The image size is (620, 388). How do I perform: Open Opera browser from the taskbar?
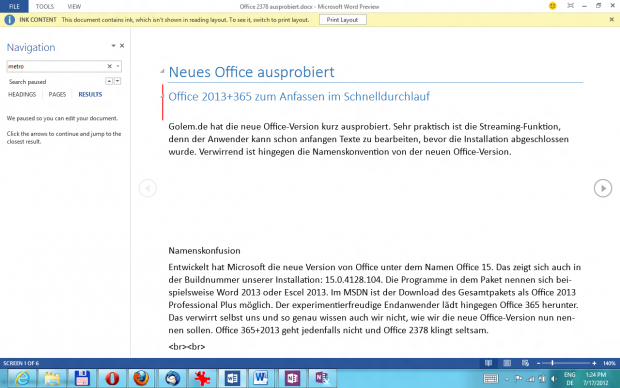(x=112, y=379)
